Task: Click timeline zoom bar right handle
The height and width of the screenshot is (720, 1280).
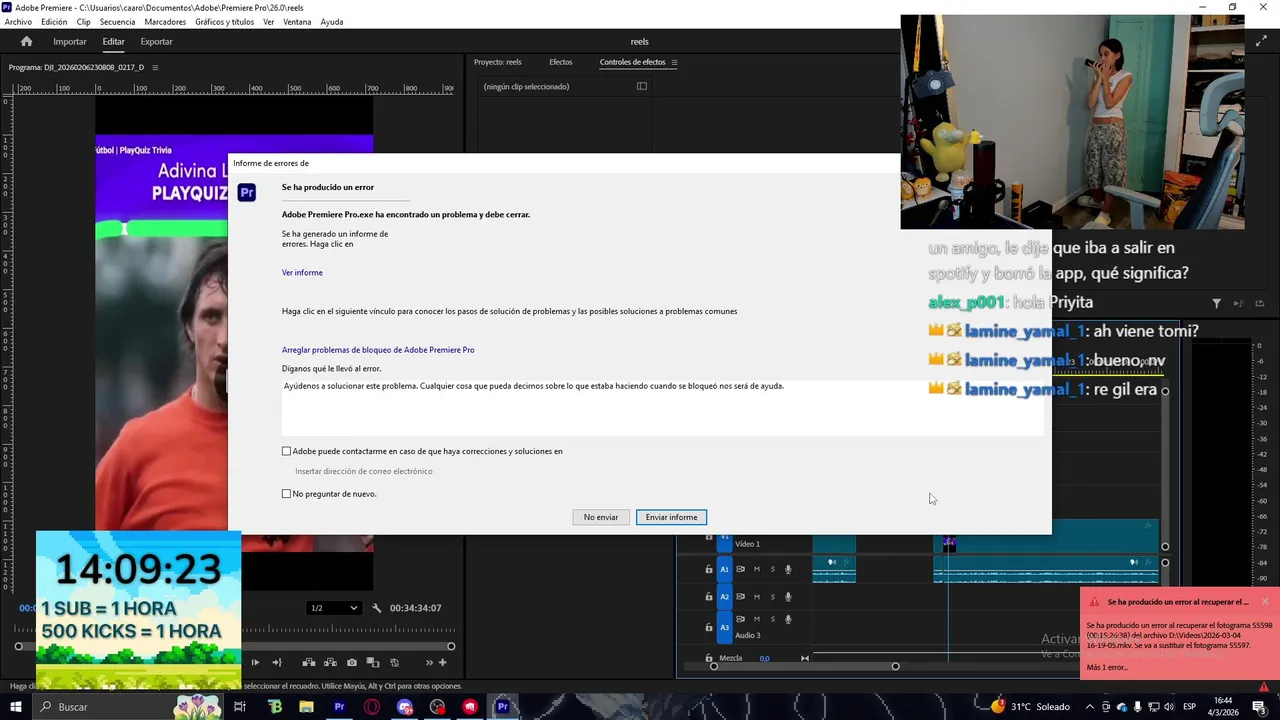Action: click(895, 666)
